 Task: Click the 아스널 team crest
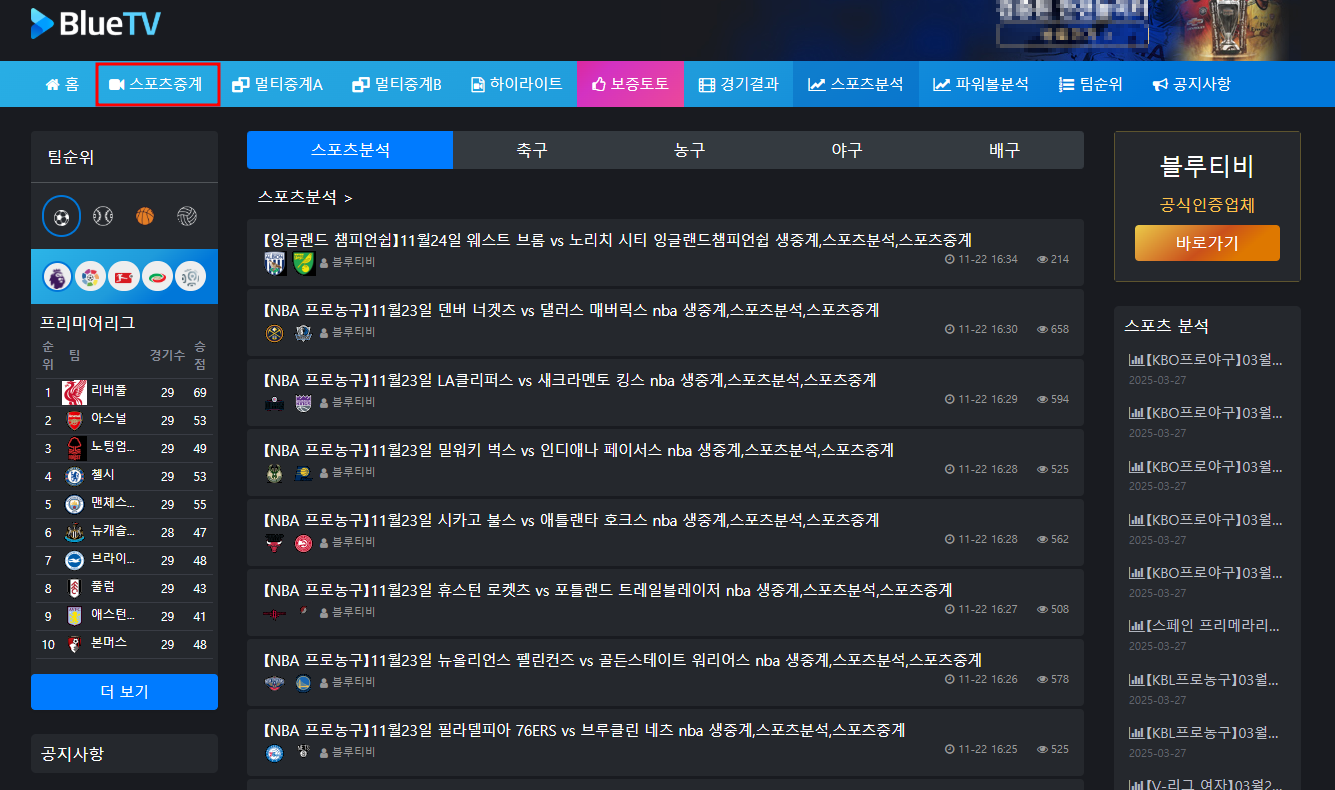click(x=75, y=420)
